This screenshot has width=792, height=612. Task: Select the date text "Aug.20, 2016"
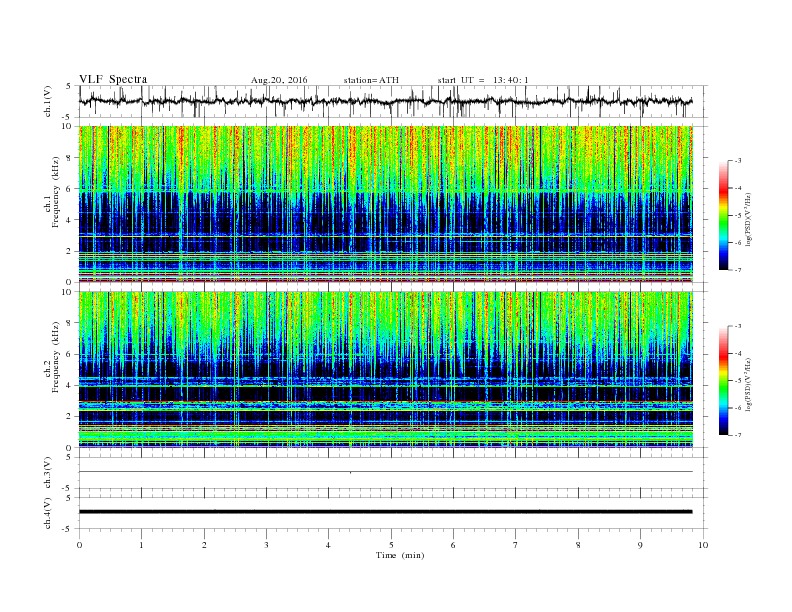tap(279, 80)
